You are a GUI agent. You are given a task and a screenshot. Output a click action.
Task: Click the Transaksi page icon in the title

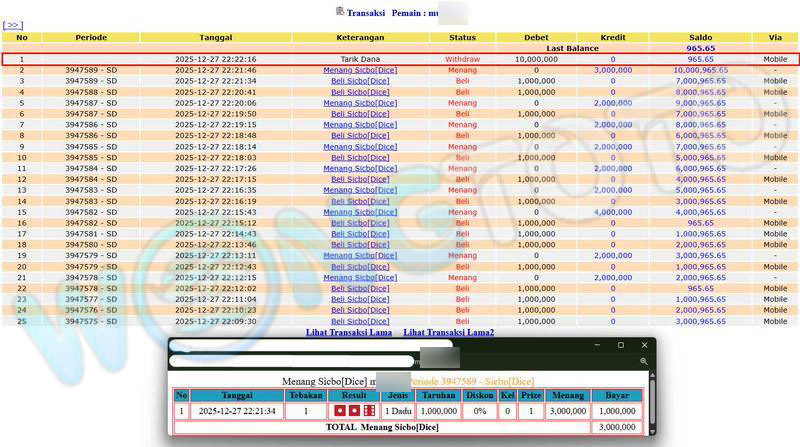pos(340,11)
